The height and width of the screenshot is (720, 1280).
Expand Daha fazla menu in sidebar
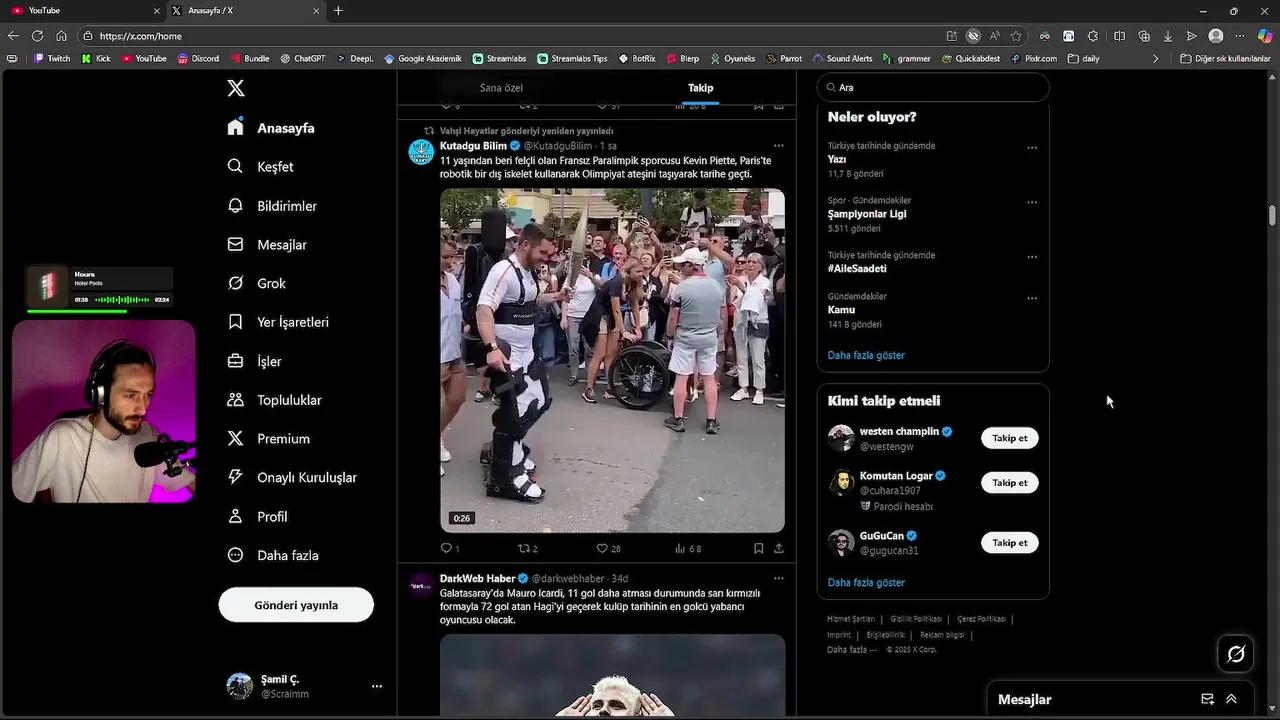(x=272, y=555)
